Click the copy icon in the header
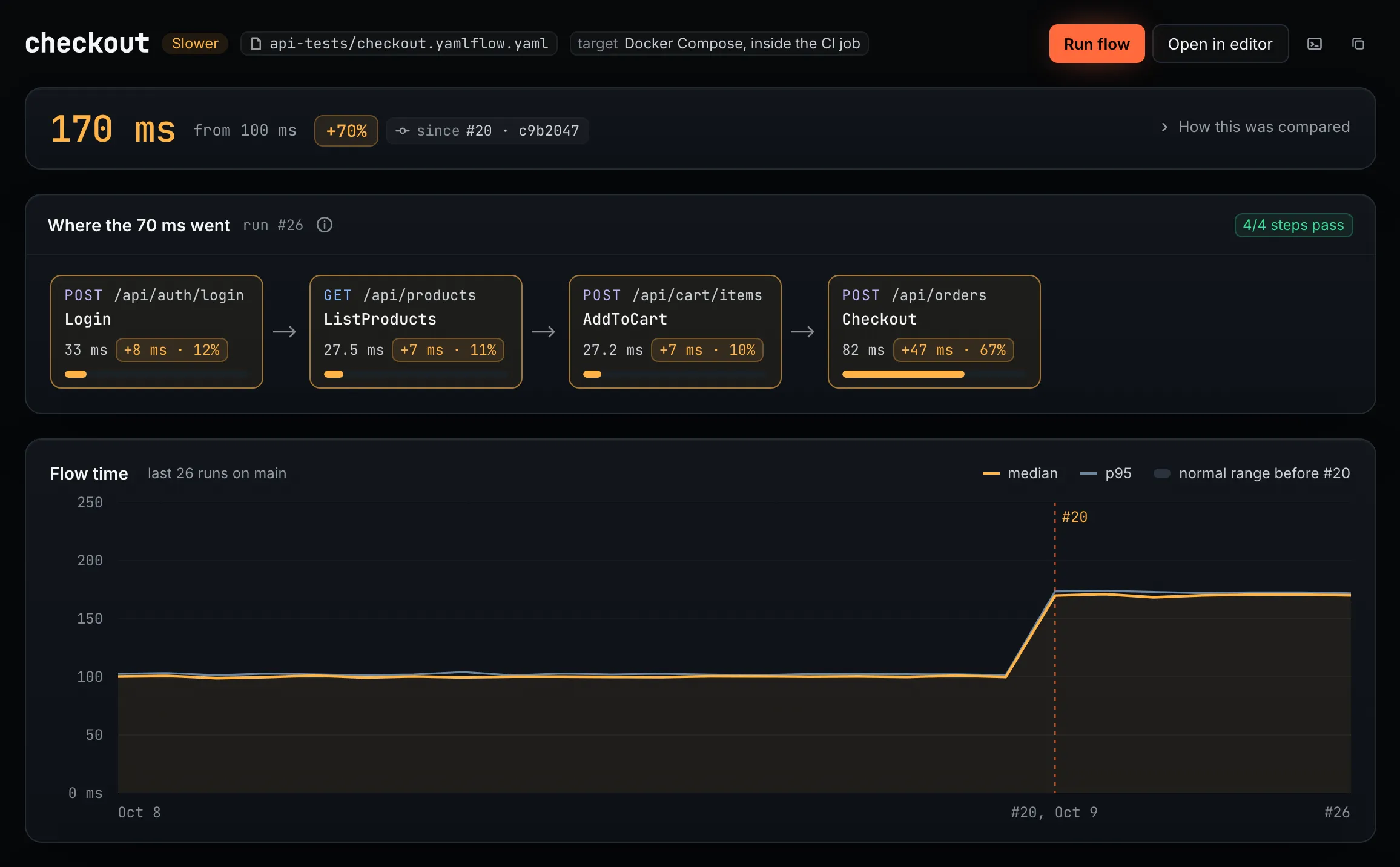 1358,44
